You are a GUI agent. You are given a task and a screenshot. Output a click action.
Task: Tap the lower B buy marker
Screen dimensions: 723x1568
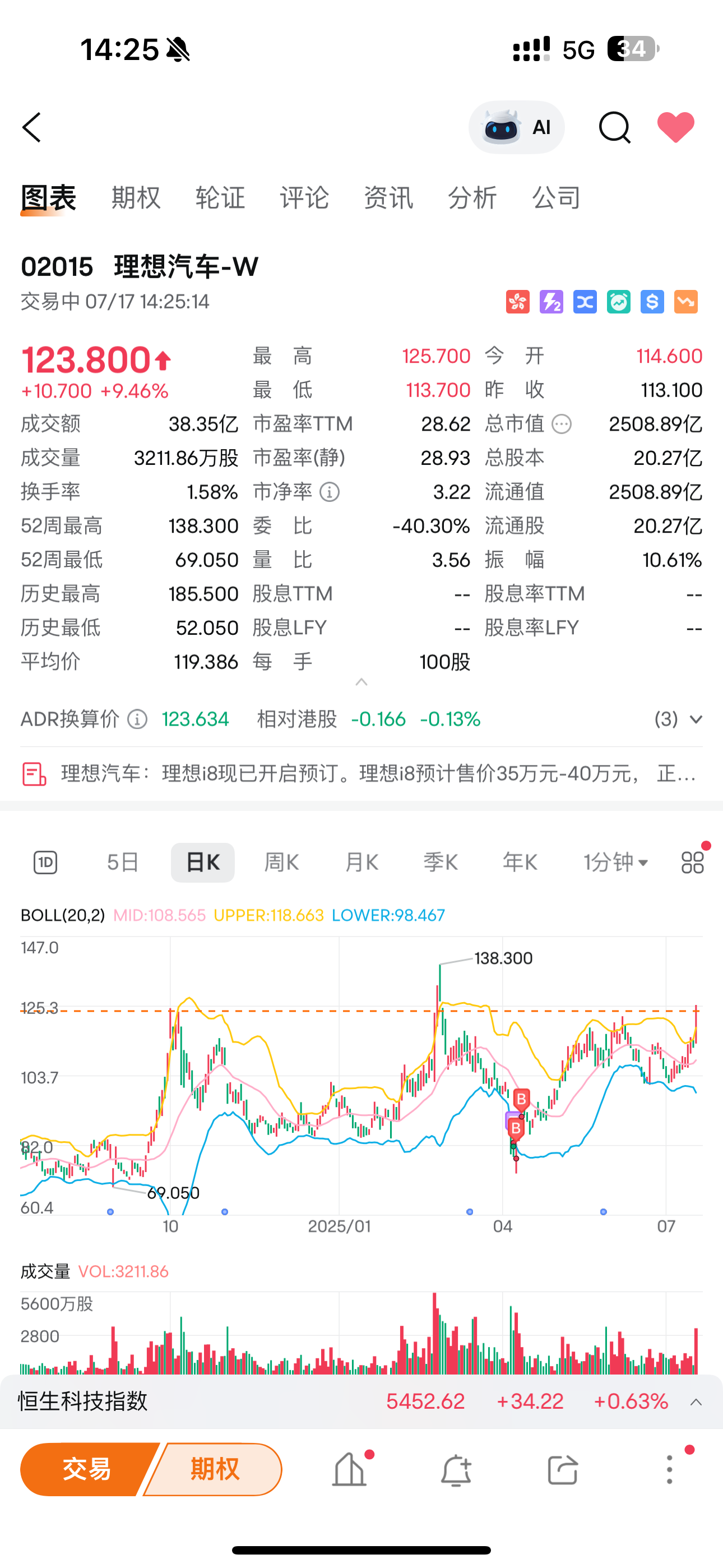[516, 1128]
